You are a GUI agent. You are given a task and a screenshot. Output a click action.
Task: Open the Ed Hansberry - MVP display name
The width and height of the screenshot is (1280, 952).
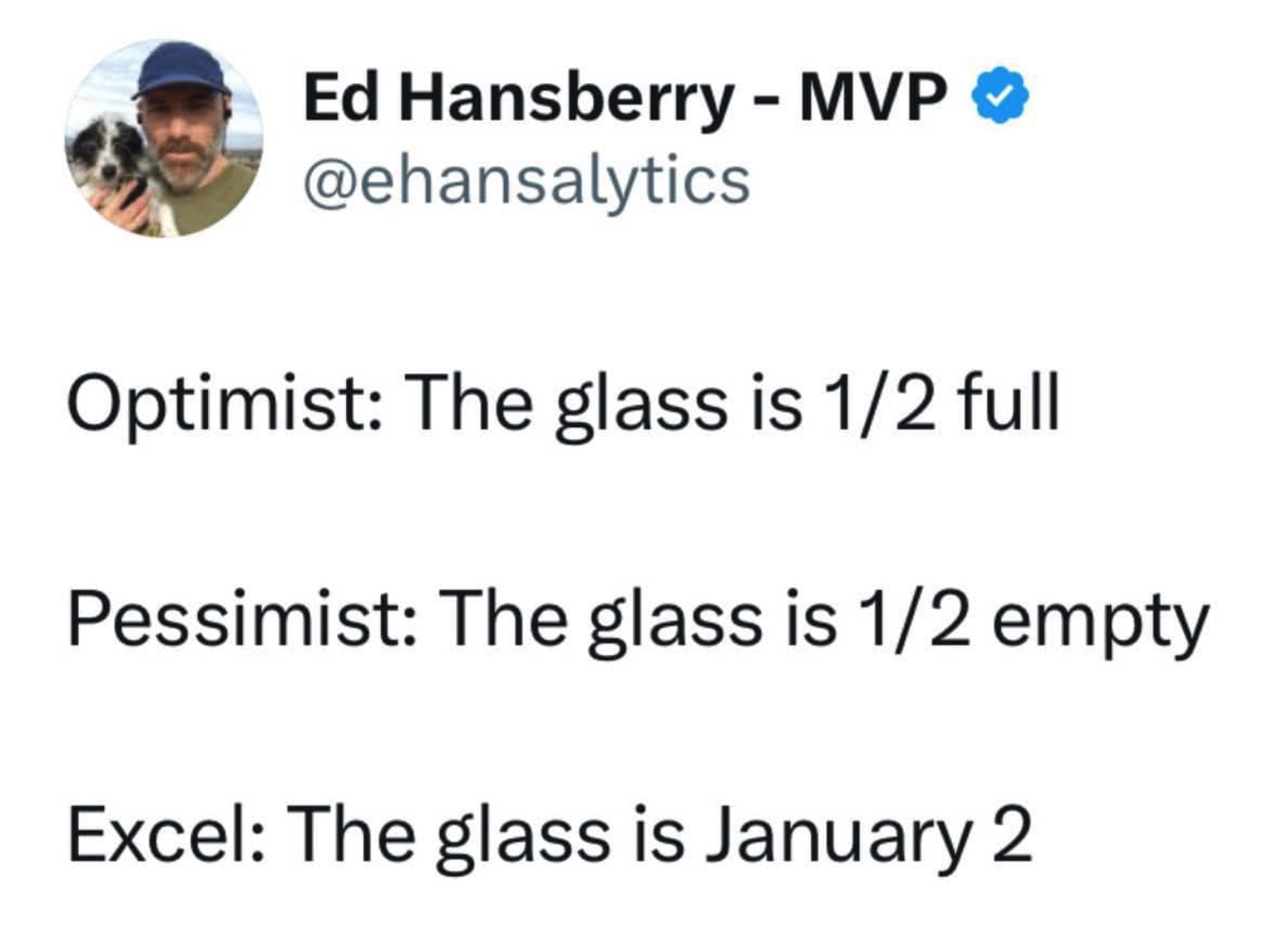(624, 97)
